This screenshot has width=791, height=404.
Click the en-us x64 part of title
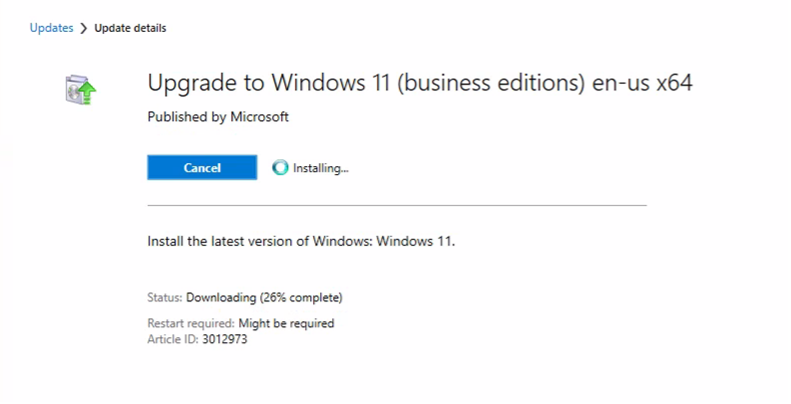click(x=642, y=83)
